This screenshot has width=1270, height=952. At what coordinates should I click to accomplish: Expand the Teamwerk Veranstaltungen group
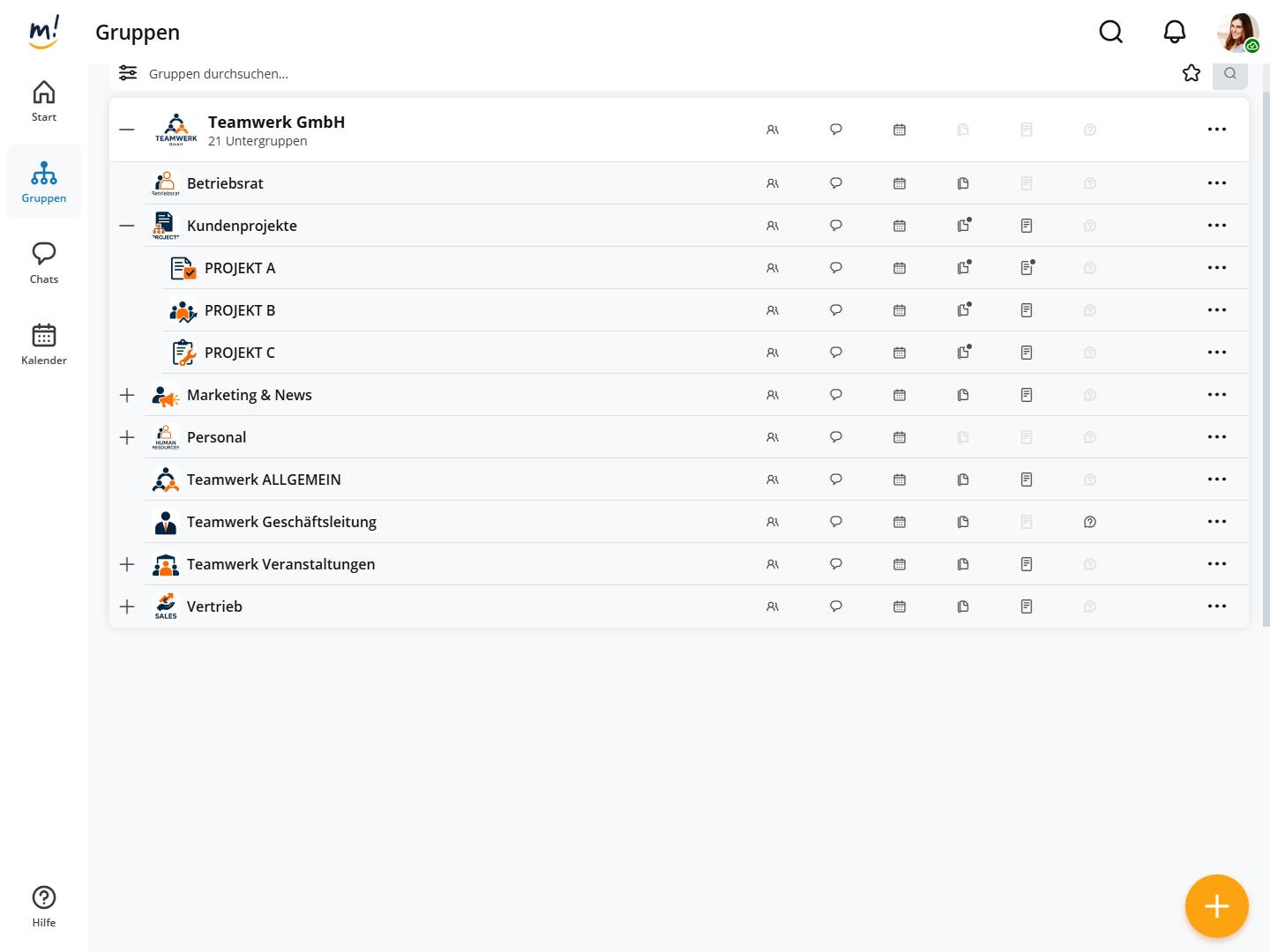pos(127,564)
